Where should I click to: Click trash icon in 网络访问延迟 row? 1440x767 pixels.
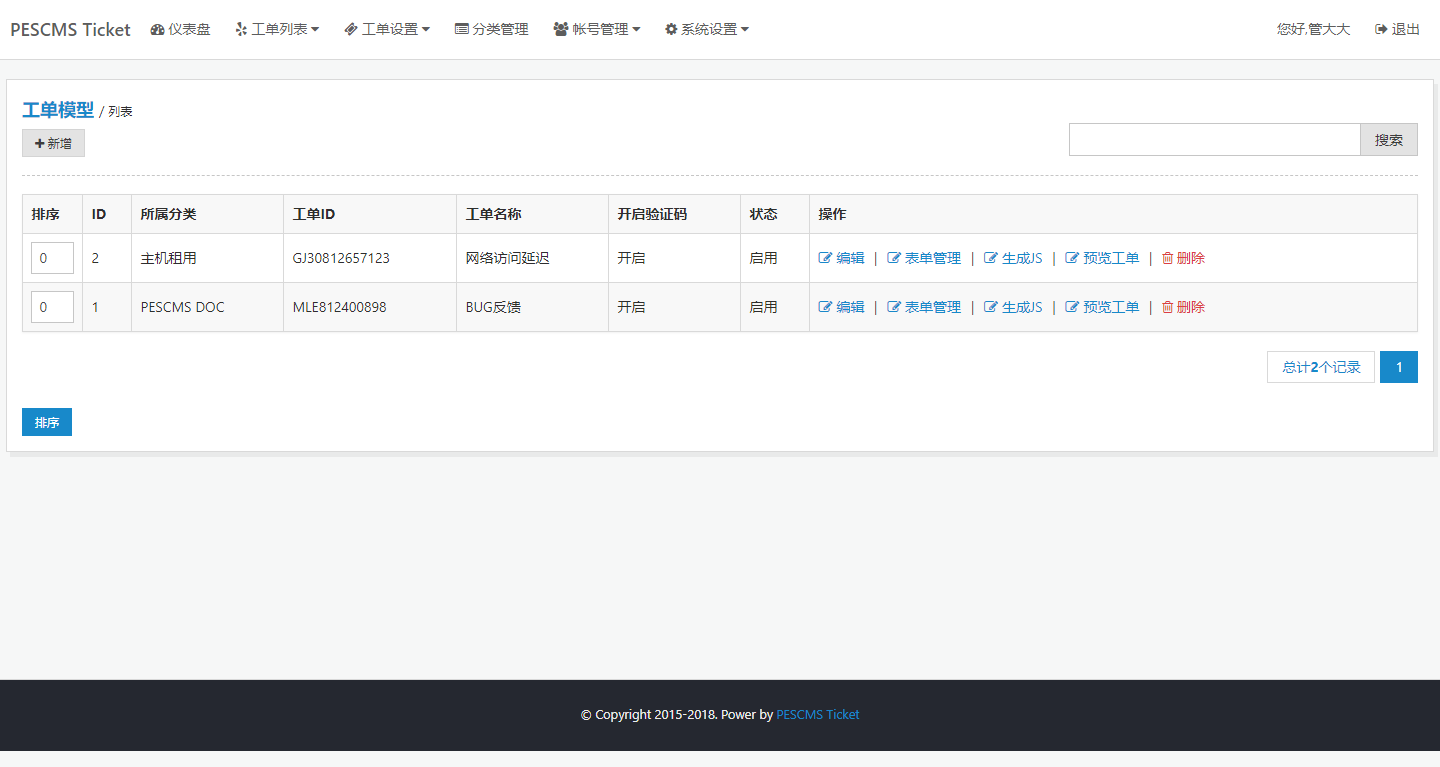1167,258
